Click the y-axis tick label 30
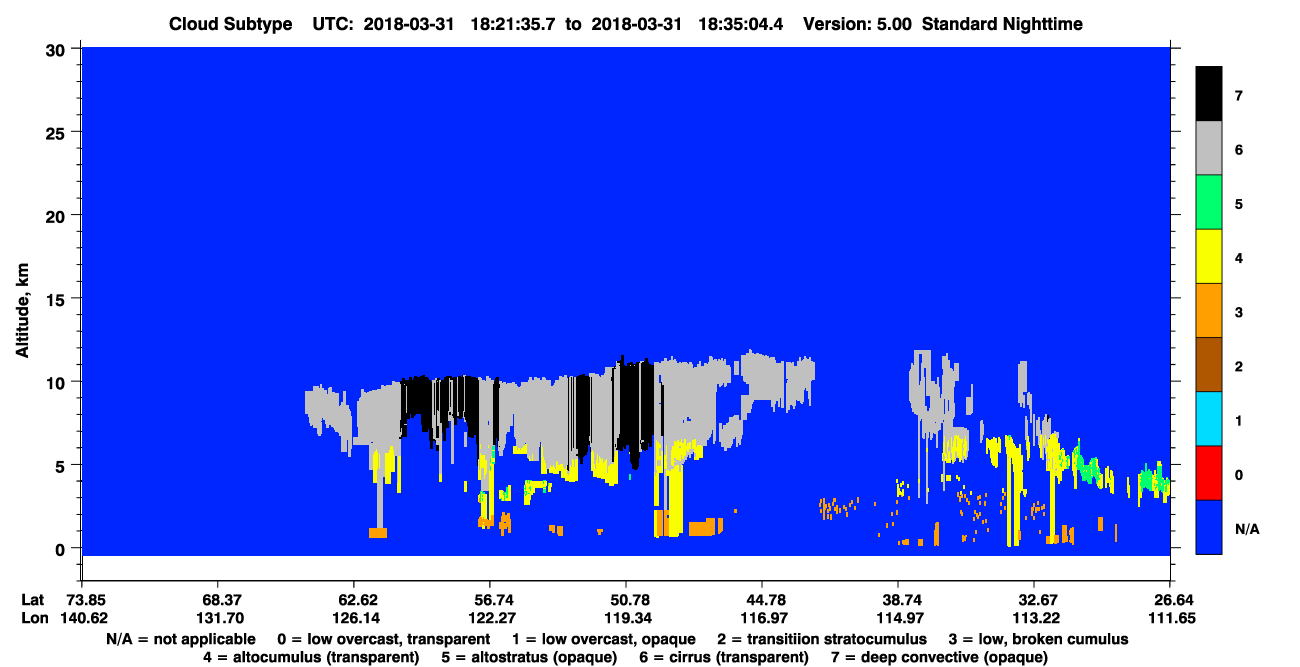 58,48
